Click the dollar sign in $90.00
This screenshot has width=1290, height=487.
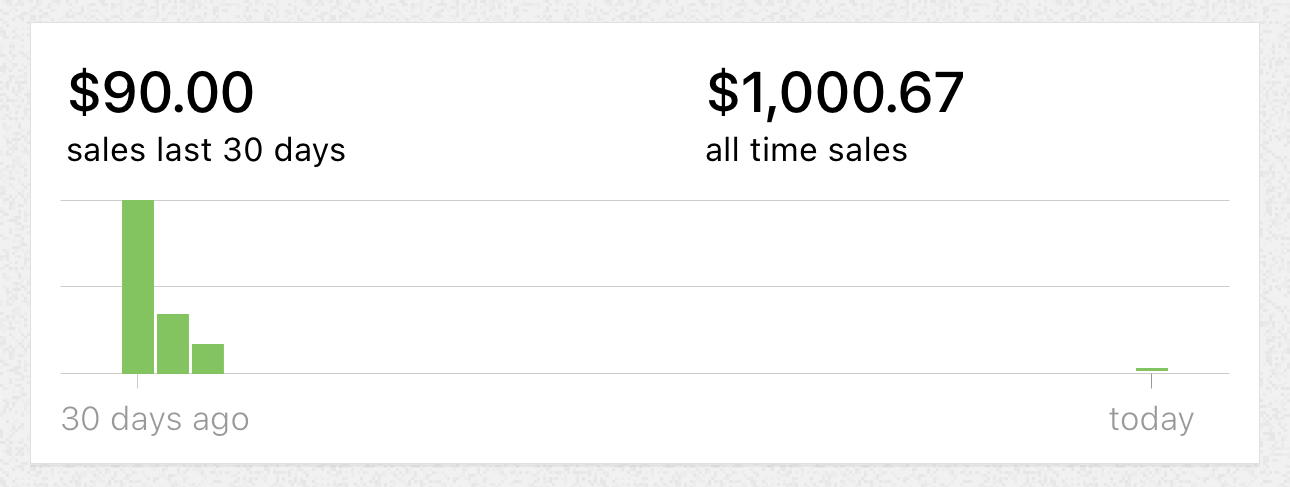click(x=82, y=93)
